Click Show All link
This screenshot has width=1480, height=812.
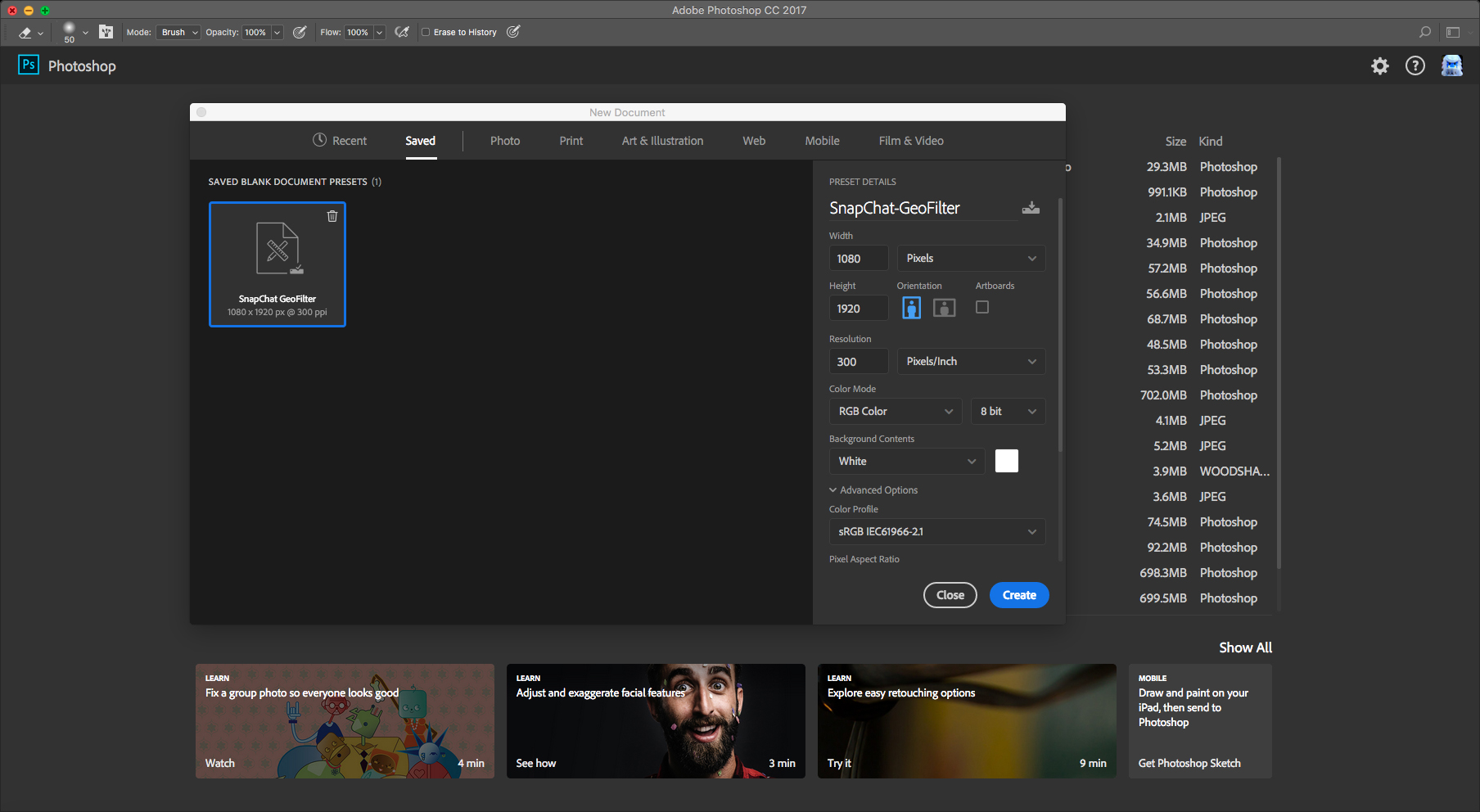pos(1245,647)
